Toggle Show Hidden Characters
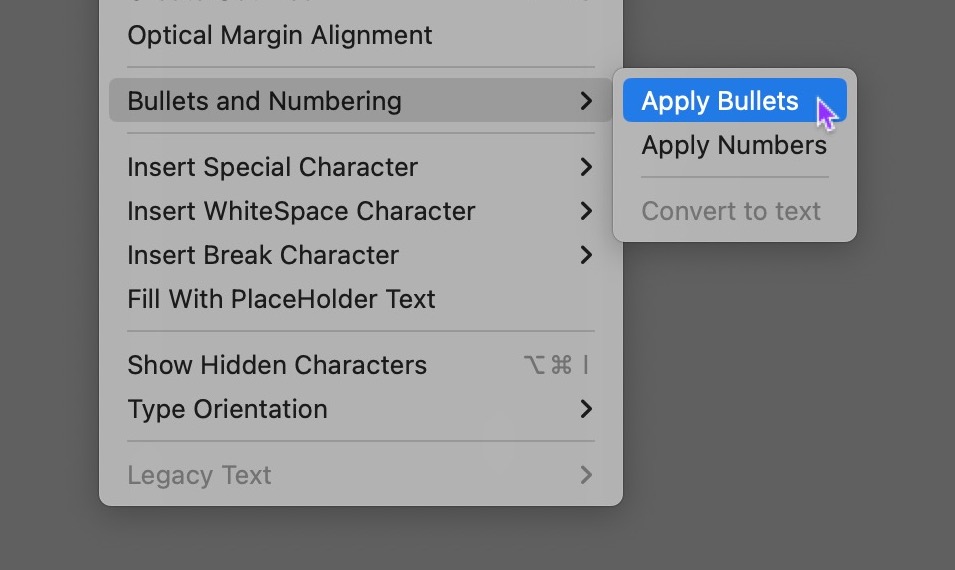The image size is (955, 570). click(x=277, y=365)
